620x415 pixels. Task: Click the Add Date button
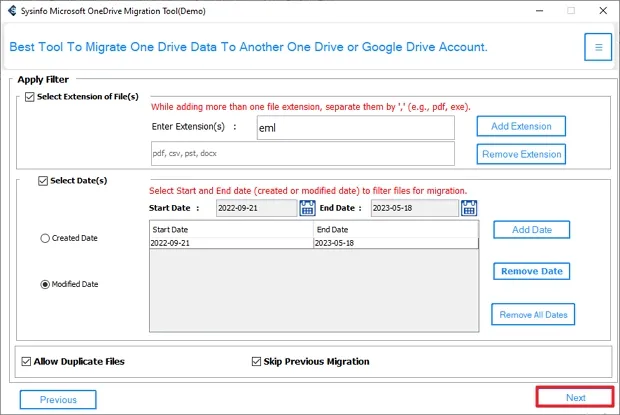point(531,230)
